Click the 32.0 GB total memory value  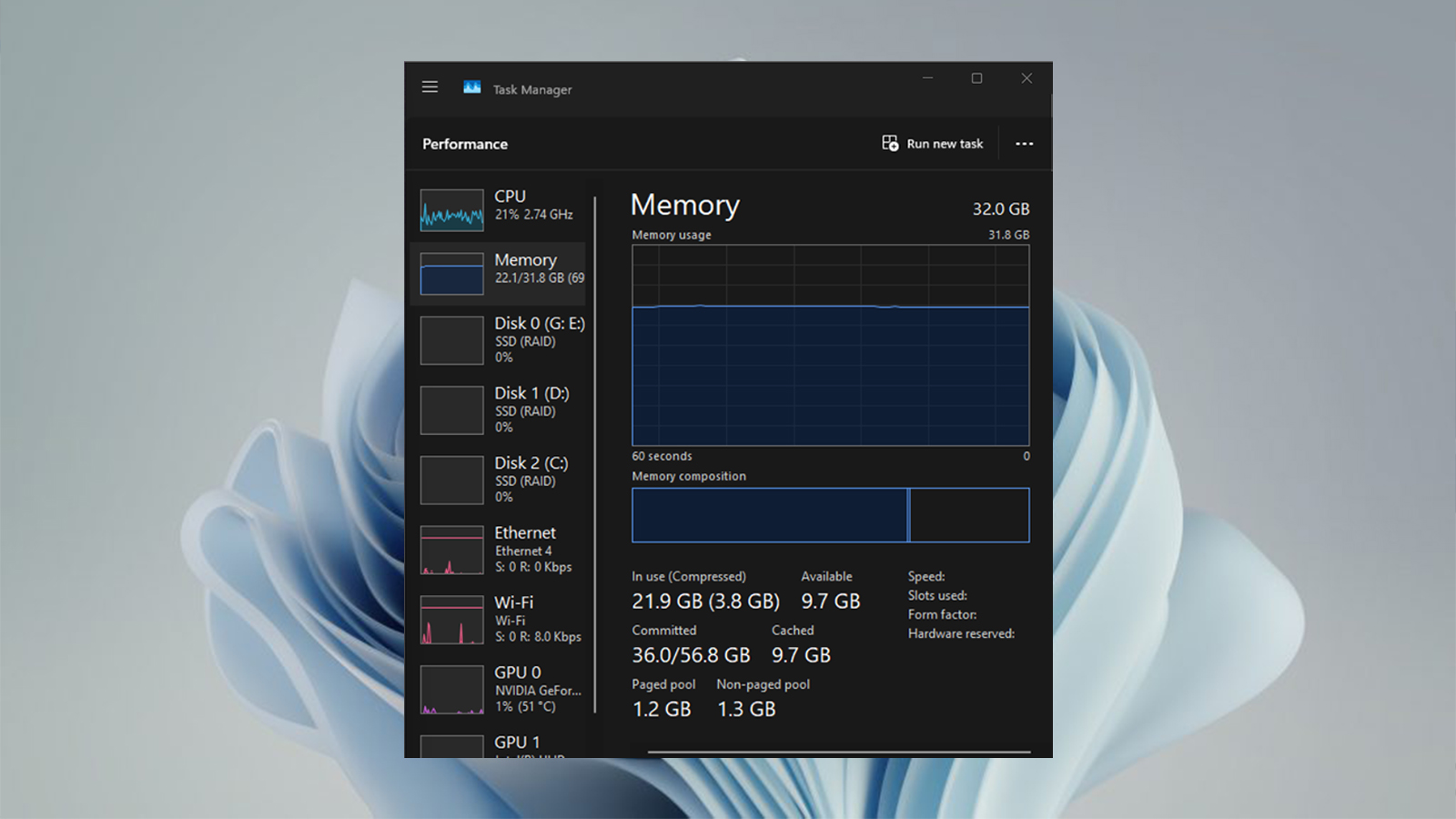(x=1001, y=209)
